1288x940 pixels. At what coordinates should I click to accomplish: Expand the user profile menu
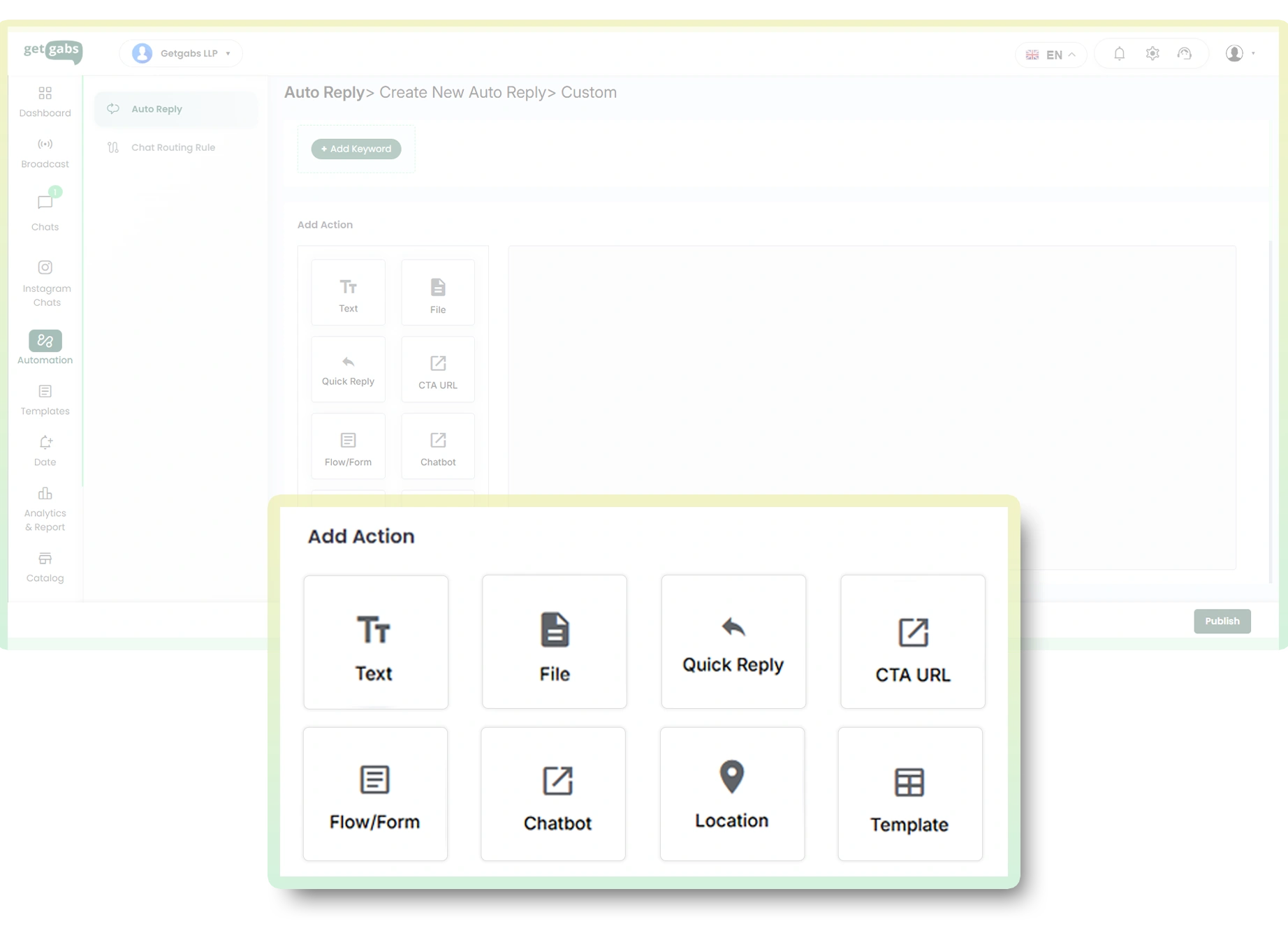[x=1240, y=54]
